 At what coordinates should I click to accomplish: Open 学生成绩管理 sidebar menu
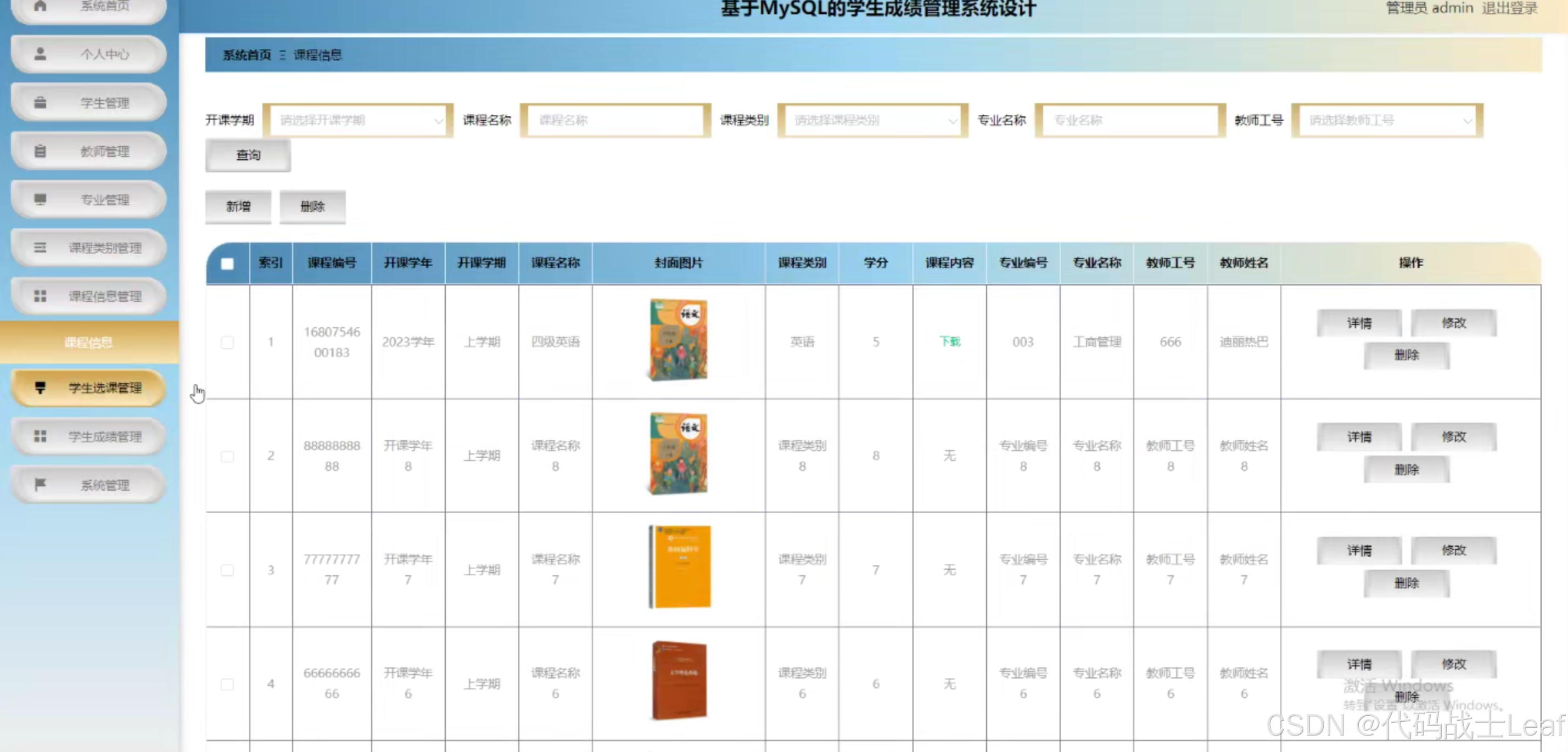[89, 436]
